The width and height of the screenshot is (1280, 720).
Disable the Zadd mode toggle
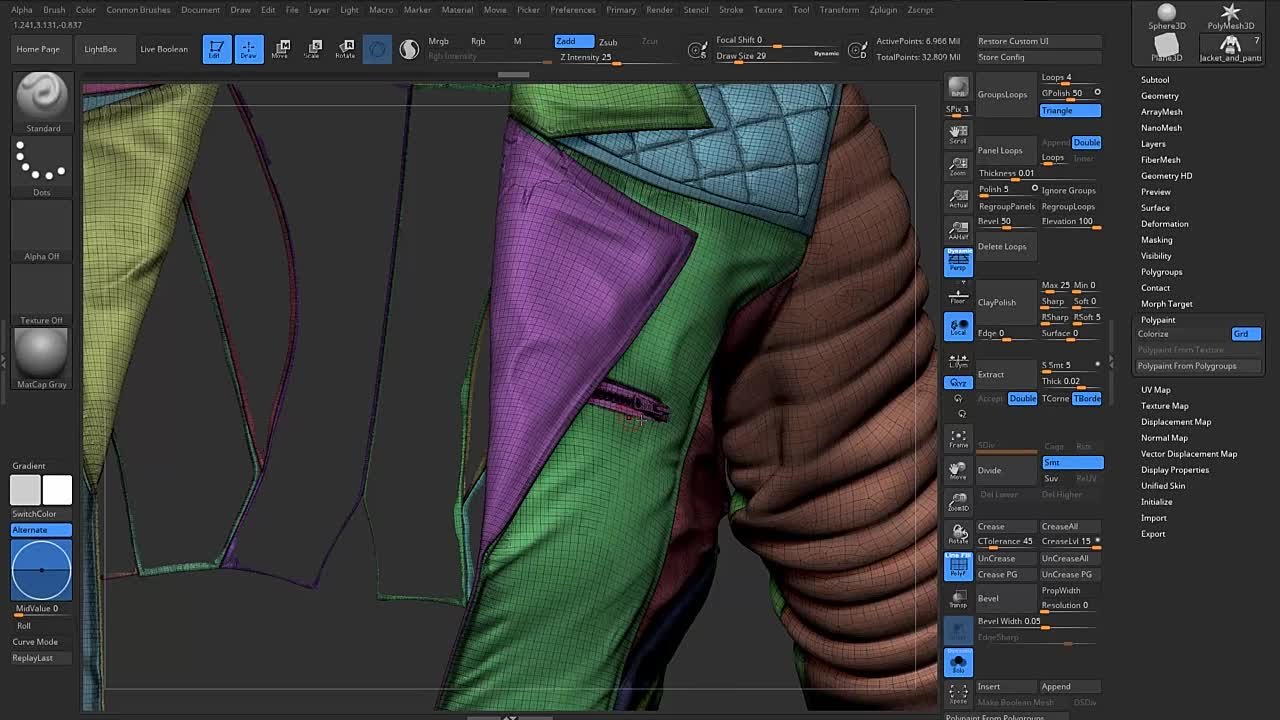coord(573,41)
